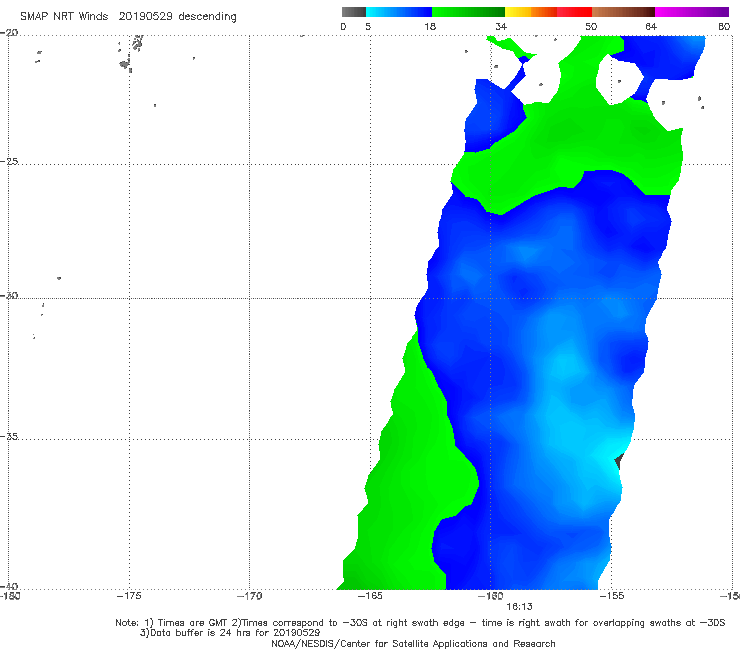Click the note line 'Times are GMT'
Screen dimensions: 740x650
click(x=193, y=623)
